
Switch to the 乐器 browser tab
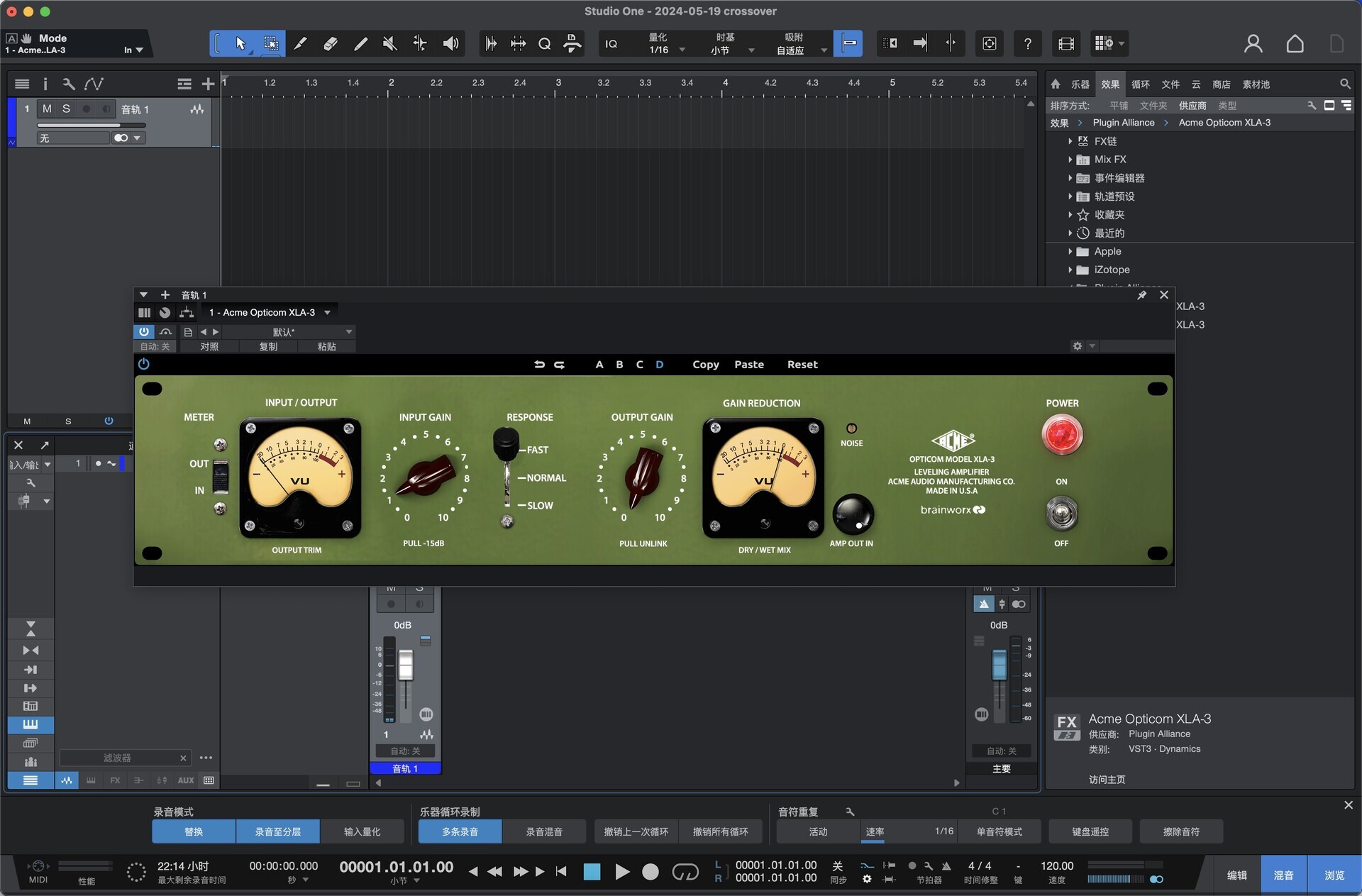pyautogui.click(x=1080, y=84)
